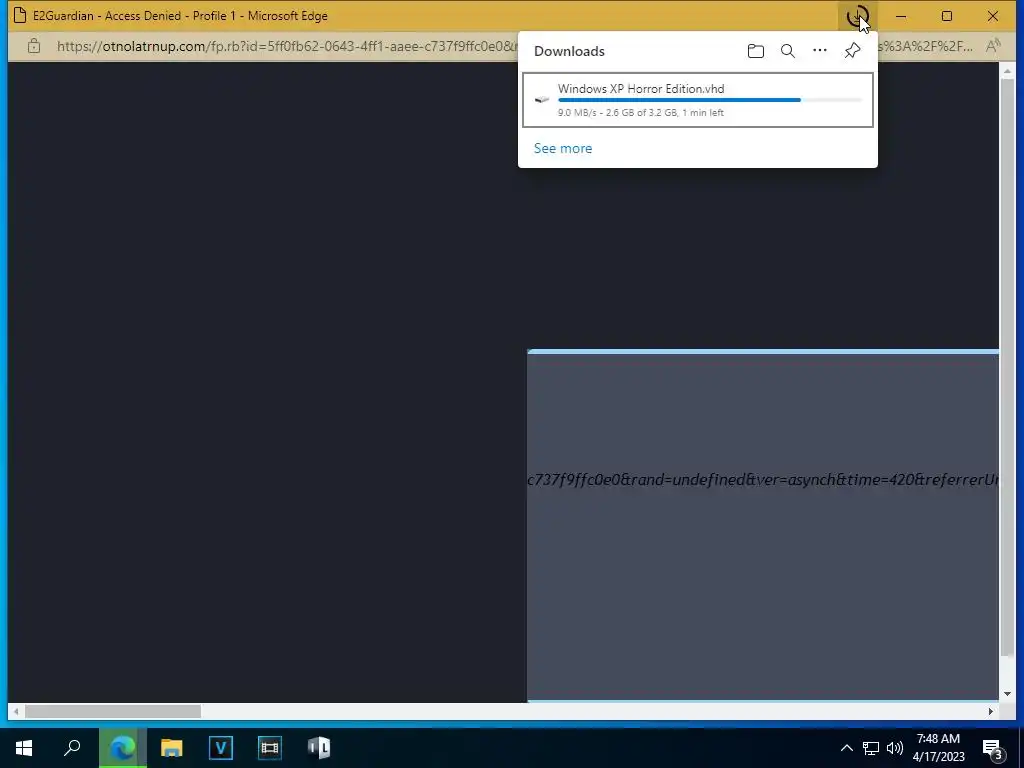
Task: Click the downloads icon in Edge toolbar
Action: pyautogui.click(x=857, y=16)
